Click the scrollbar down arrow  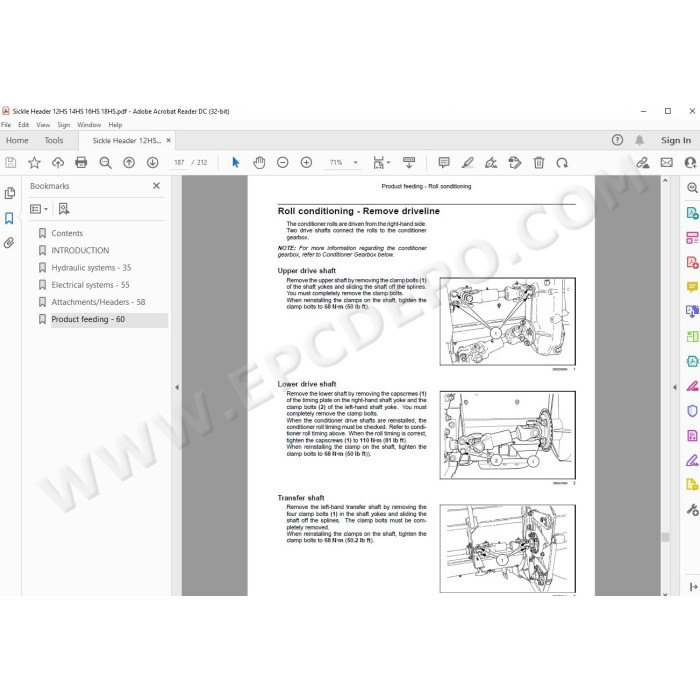[x=665, y=594]
